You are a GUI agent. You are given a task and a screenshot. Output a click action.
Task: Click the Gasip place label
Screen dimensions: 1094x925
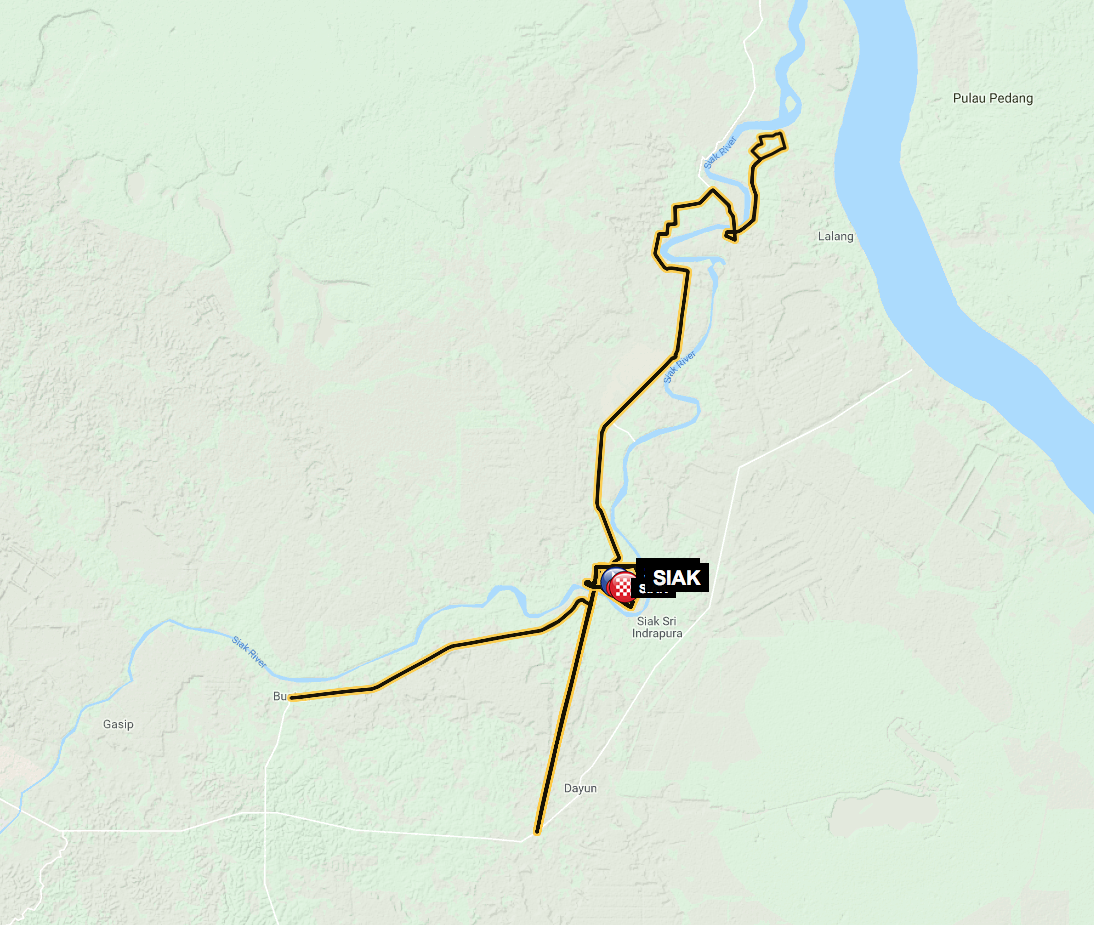tap(118, 724)
